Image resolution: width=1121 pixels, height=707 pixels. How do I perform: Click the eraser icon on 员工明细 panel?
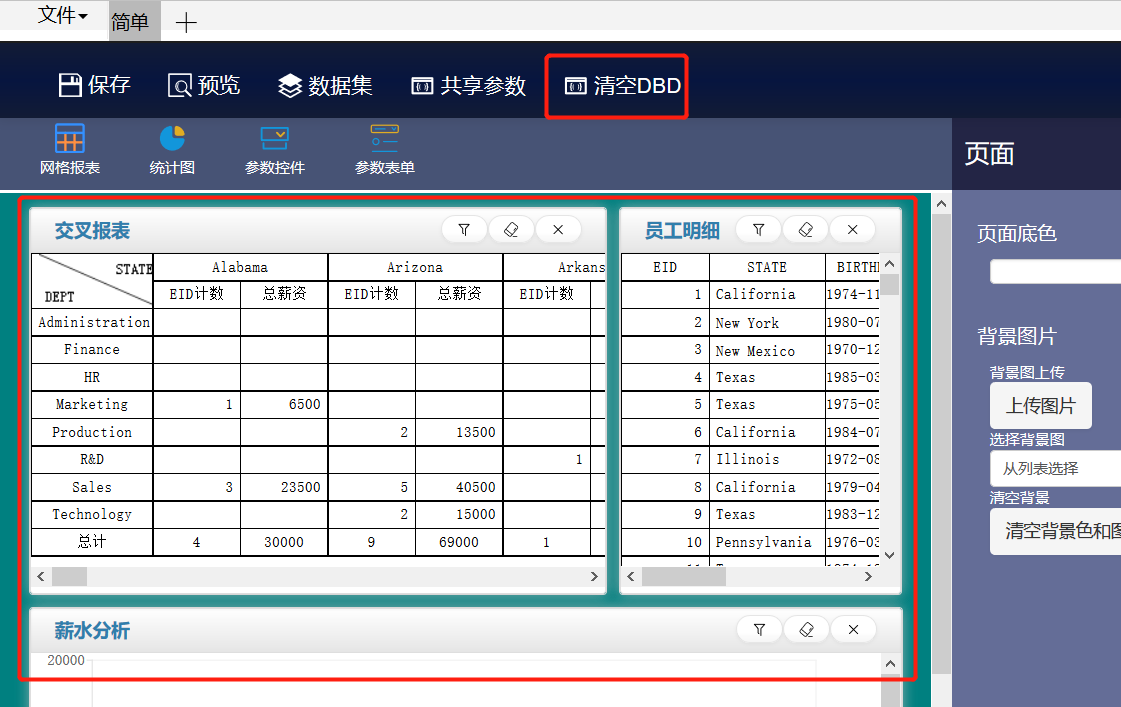[806, 230]
